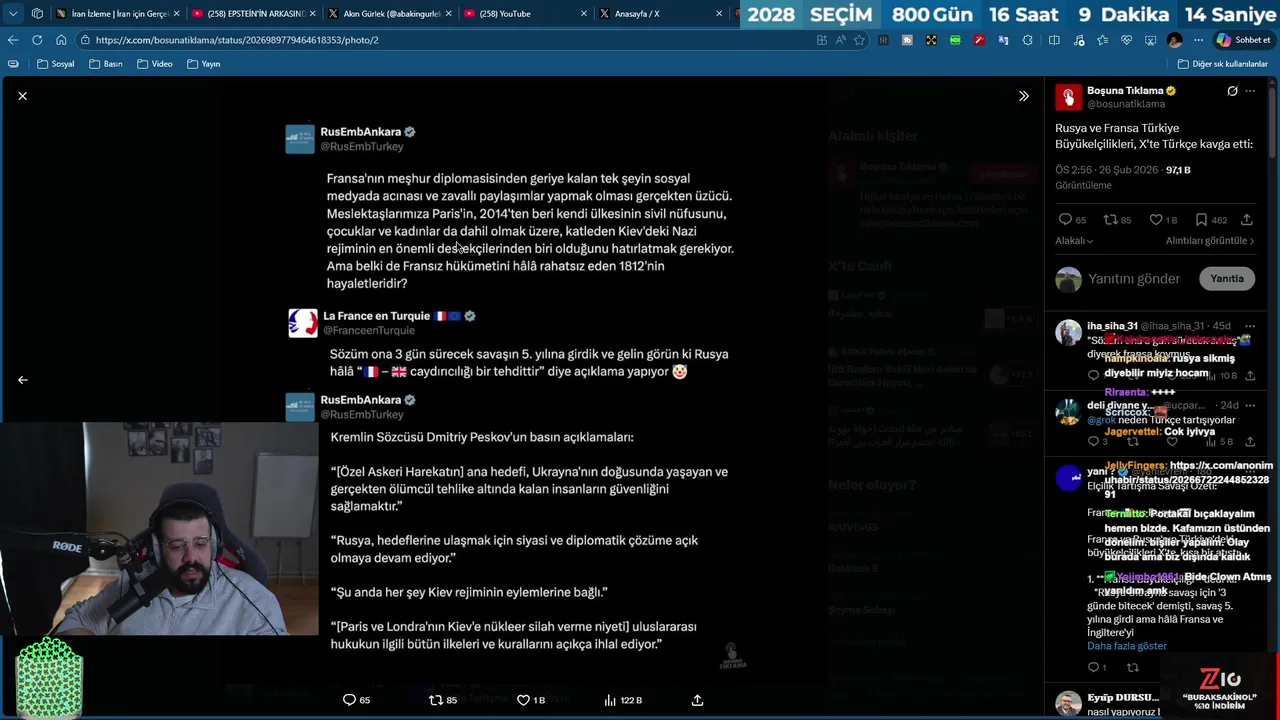
Task: Click the RusEmbAnkara name in the photo
Action: (x=360, y=132)
